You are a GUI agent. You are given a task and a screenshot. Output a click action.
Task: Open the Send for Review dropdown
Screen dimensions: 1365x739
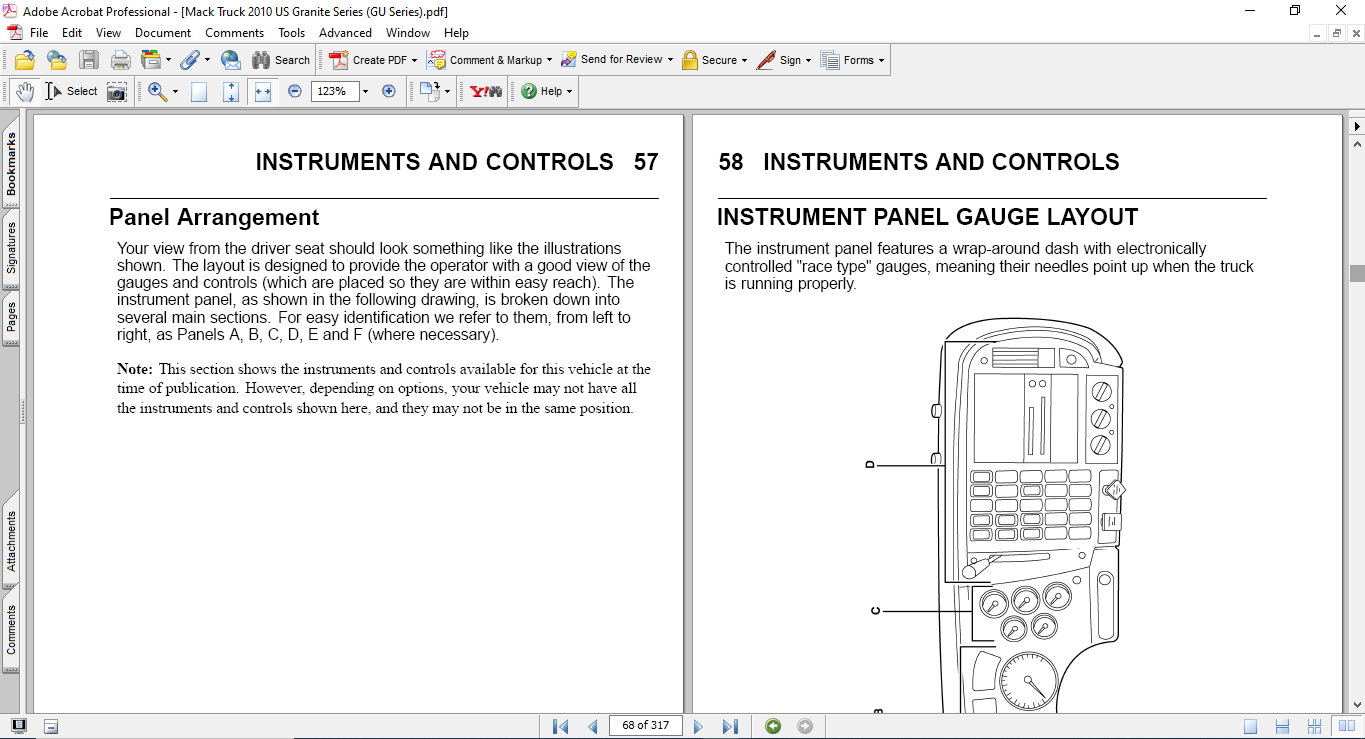pyautogui.click(x=670, y=60)
